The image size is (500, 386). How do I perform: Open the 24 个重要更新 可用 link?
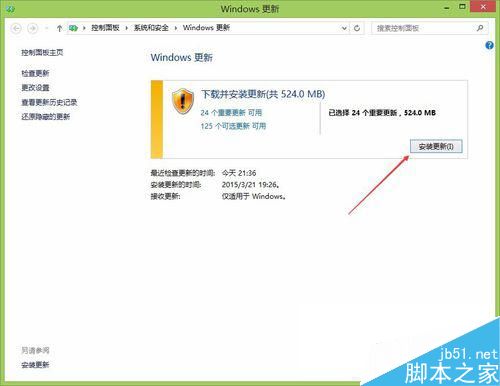(231, 113)
